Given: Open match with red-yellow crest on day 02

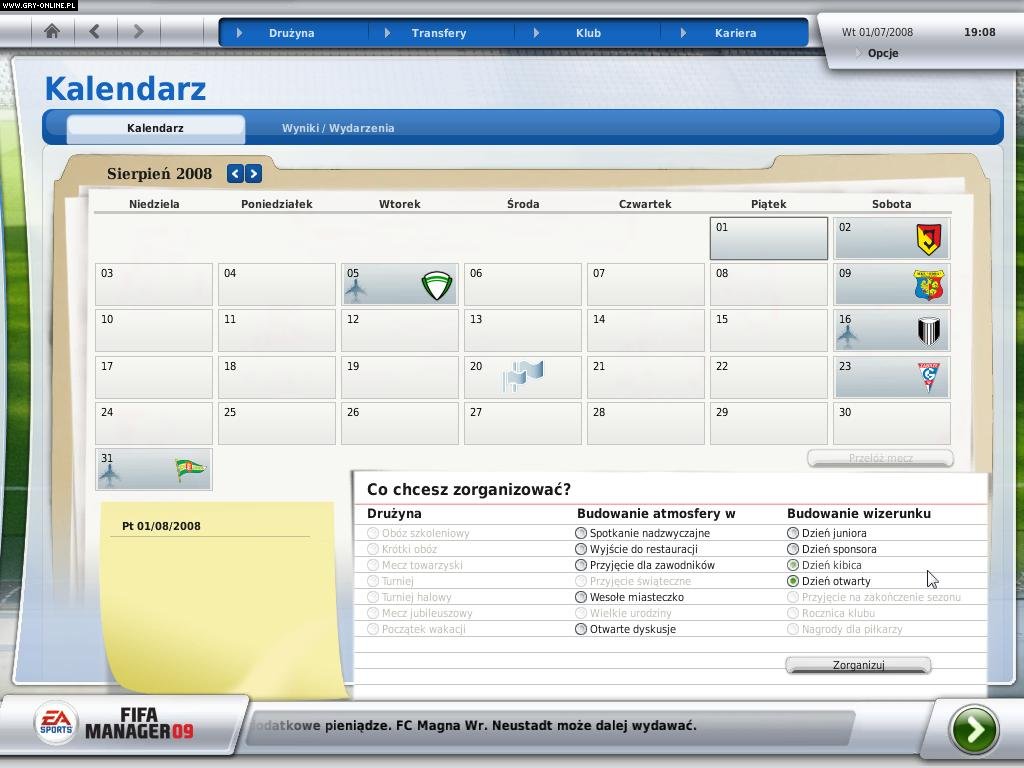Looking at the screenshot, I should pyautogui.click(x=928, y=240).
